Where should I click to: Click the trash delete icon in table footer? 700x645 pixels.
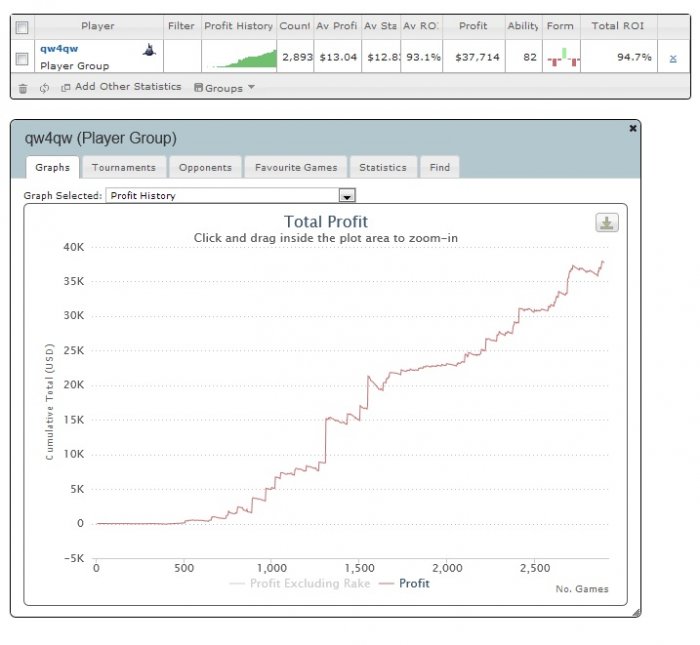pyautogui.click(x=23, y=88)
